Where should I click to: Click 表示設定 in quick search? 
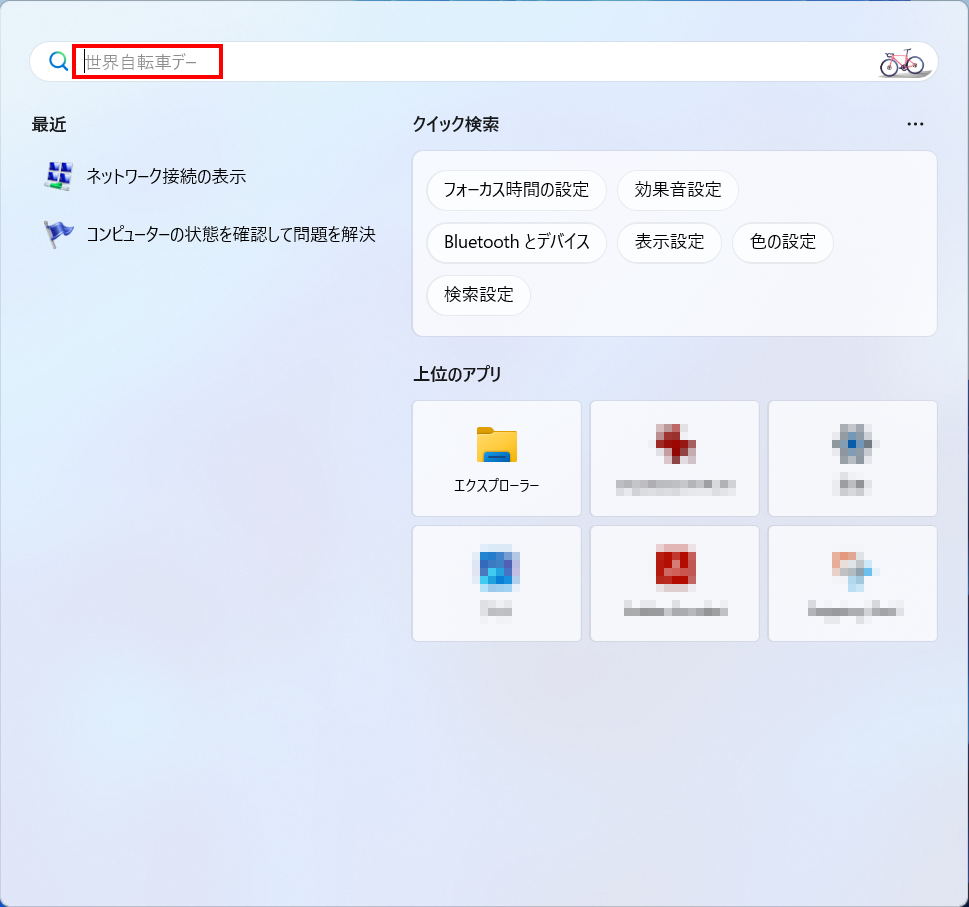tap(669, 242)
